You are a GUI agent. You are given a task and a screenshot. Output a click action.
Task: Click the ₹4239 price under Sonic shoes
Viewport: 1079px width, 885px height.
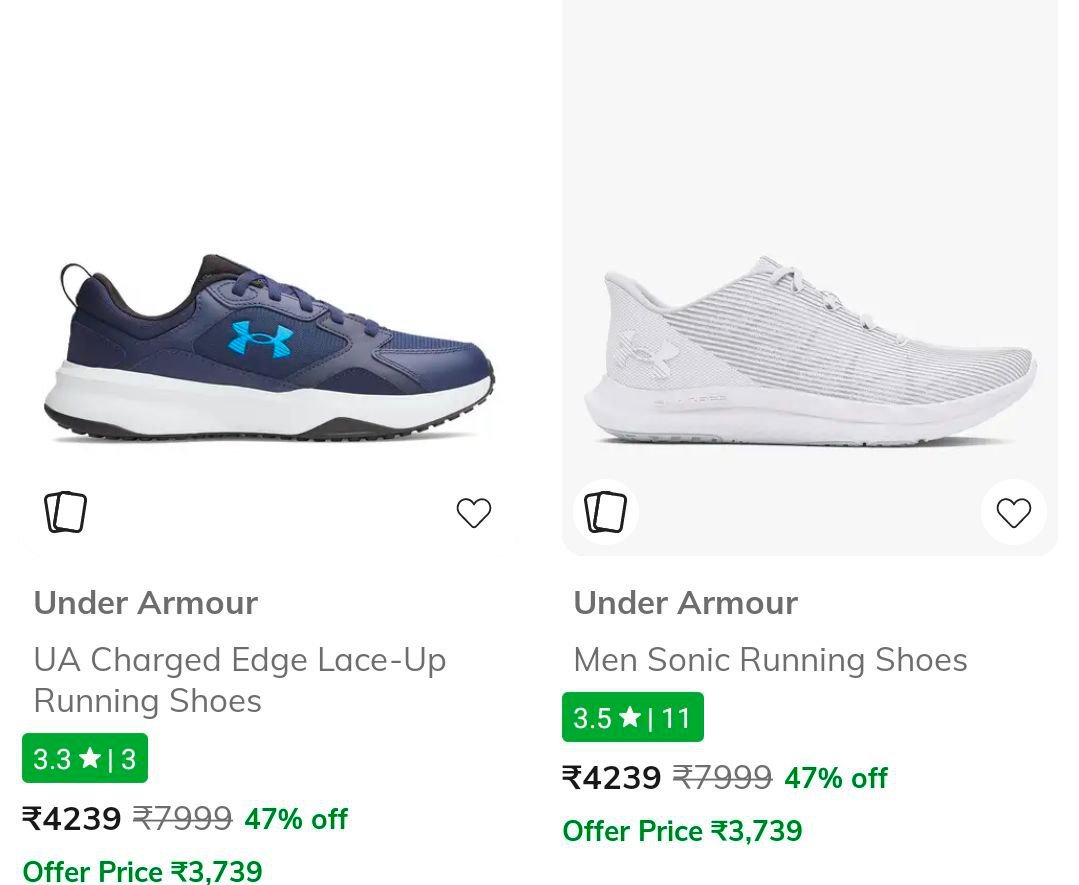click(x=612, y=777)
